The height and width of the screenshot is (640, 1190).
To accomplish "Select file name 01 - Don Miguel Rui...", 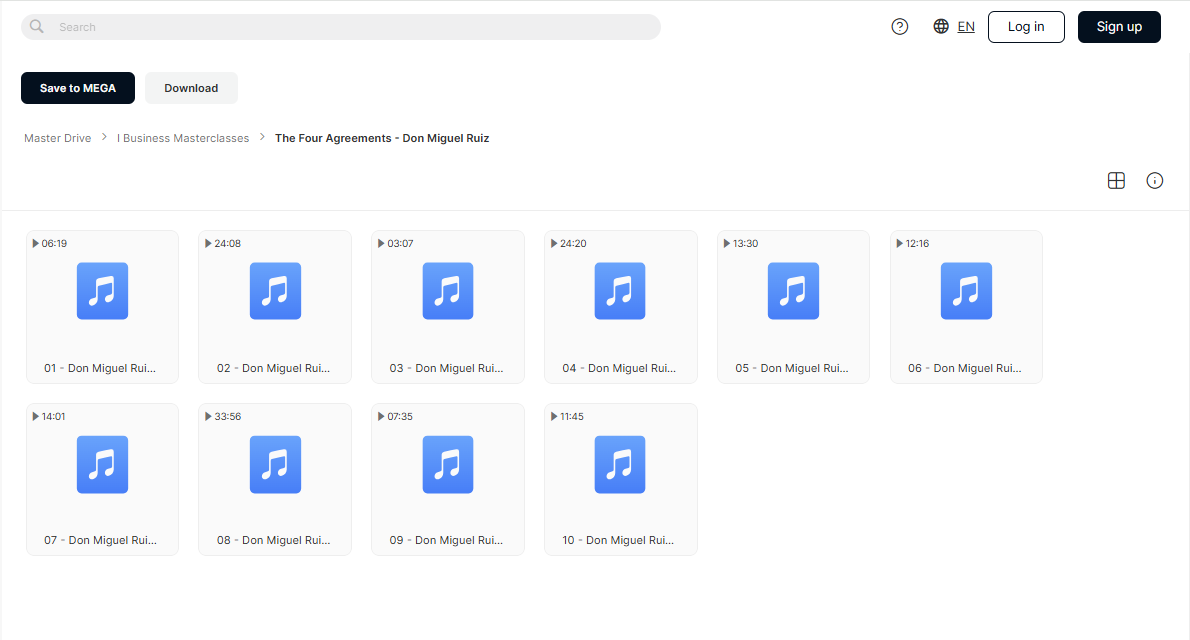I will pos(99,368).
